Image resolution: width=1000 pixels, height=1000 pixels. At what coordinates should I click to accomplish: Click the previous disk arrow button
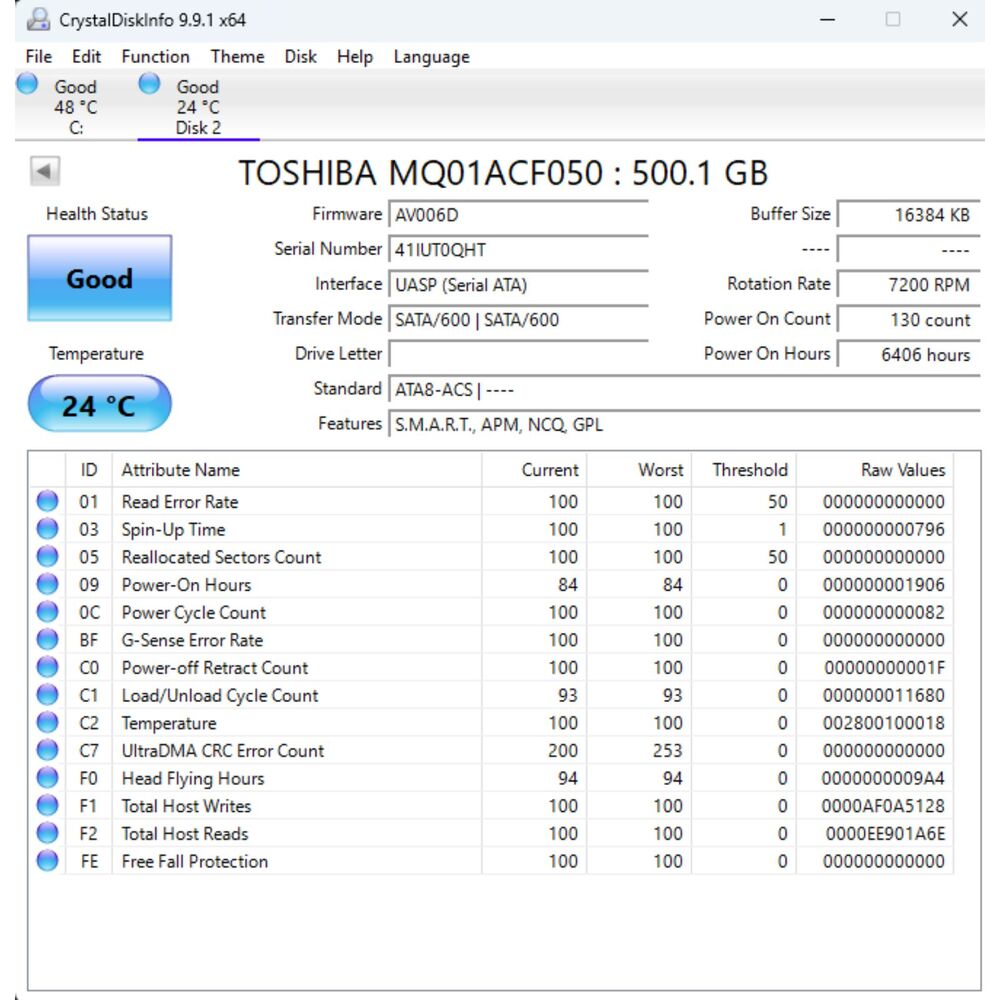point(45,171)
